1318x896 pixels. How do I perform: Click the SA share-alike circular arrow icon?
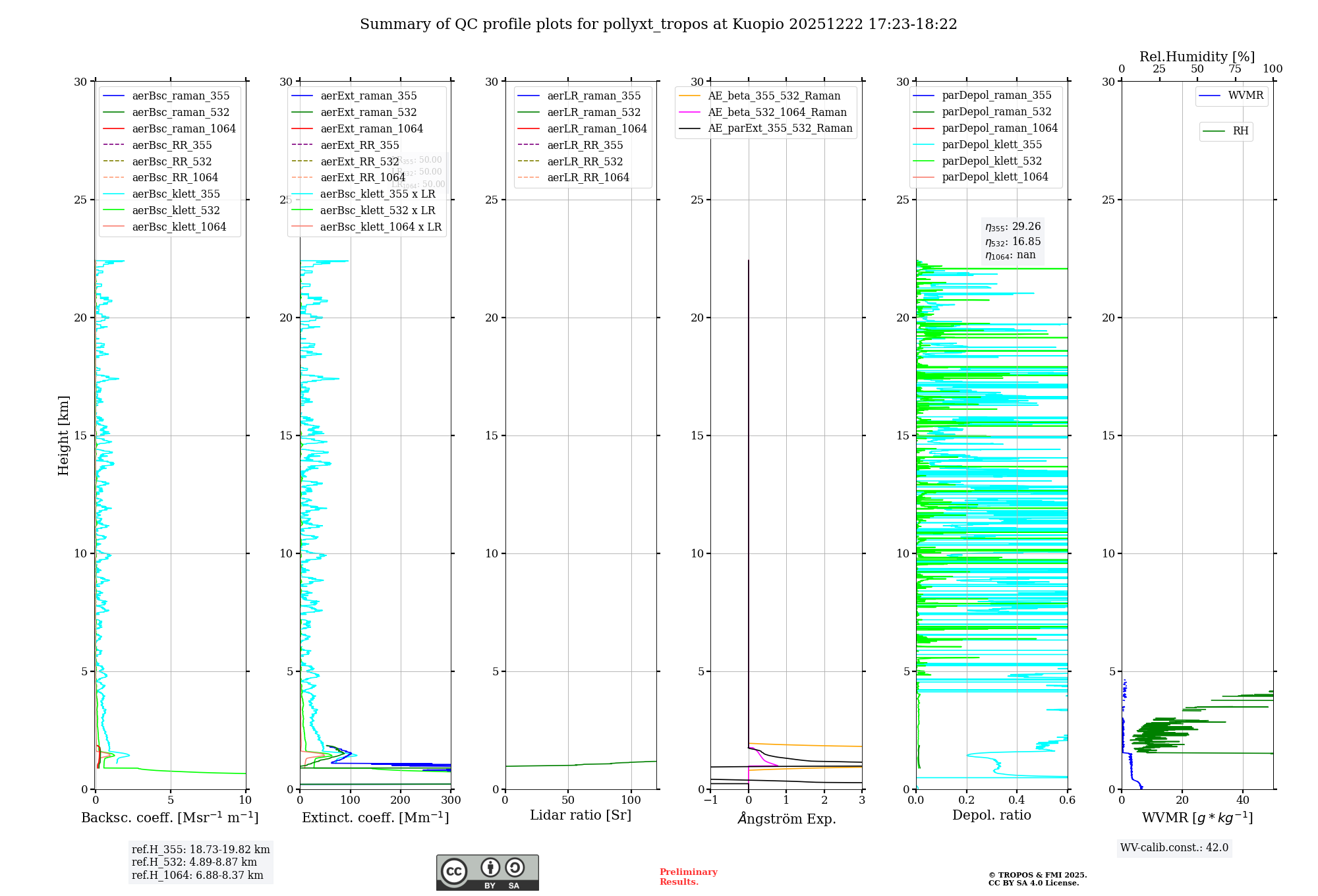coord(515,868)
